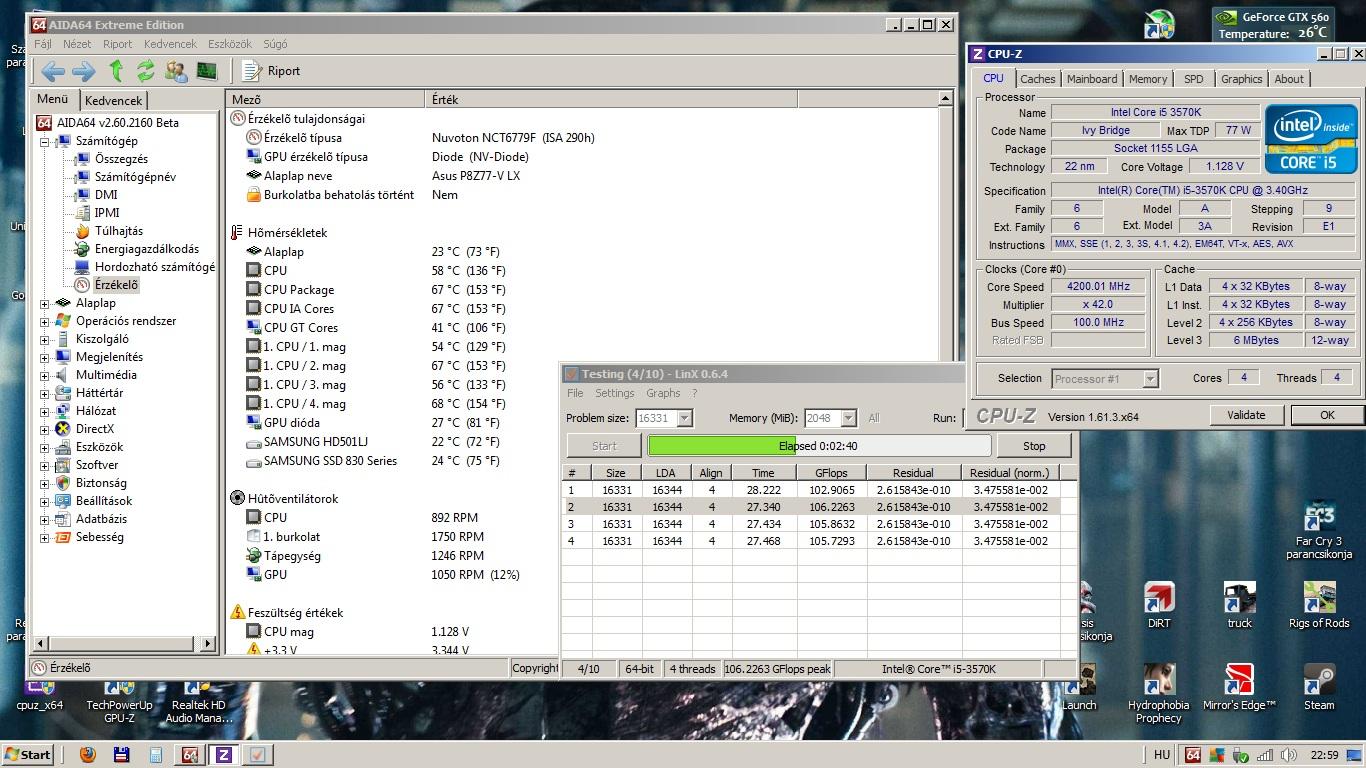The width and height of the screenshot is (1366, 768).
Task: Click the Windows Start button
Action: [27, 755]
